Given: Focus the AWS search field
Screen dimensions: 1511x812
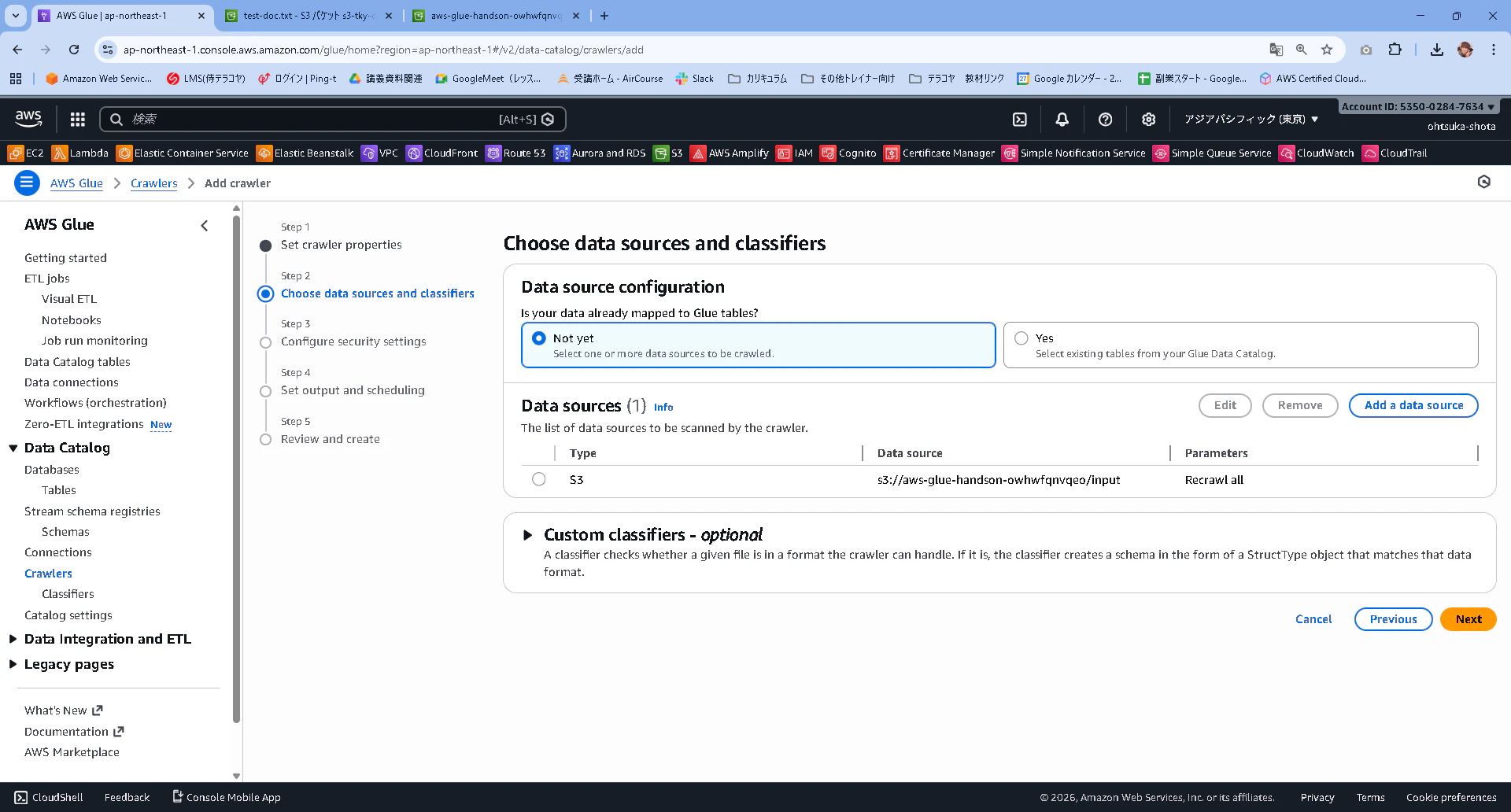Looking at the screenshot, I should (x=333, y=119).
